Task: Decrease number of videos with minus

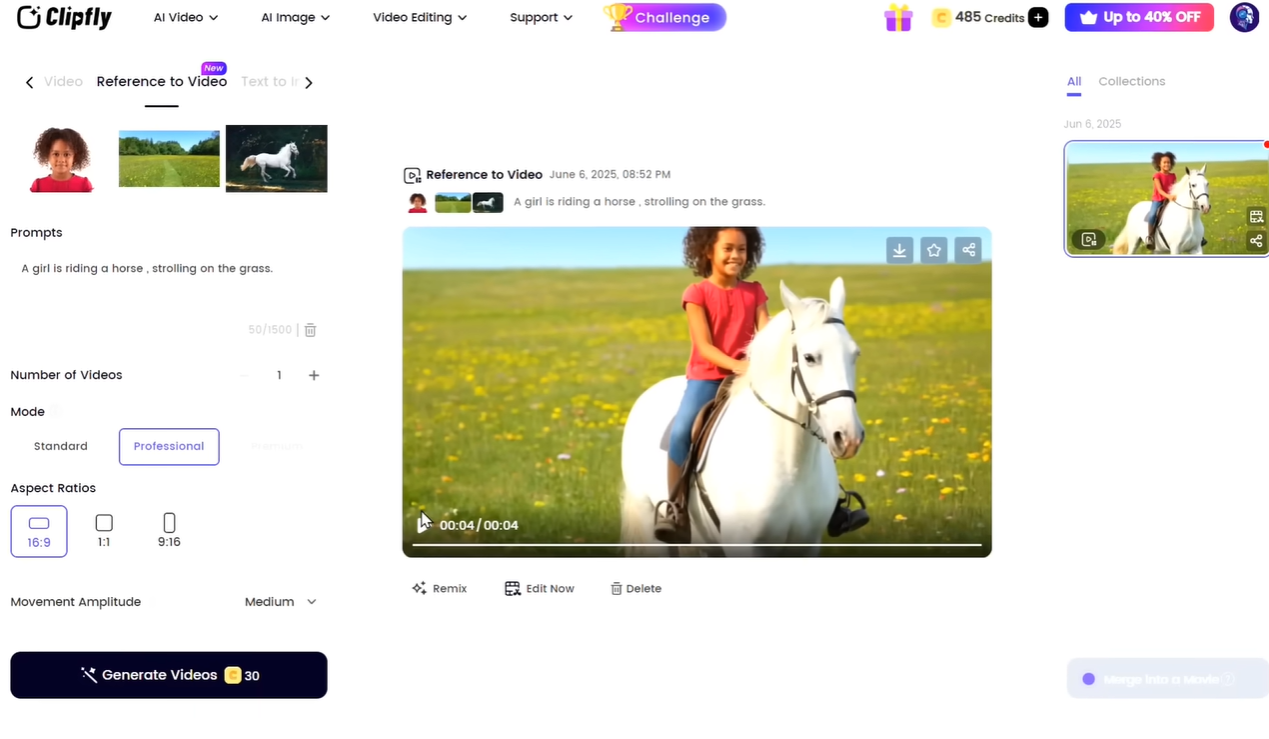Action: pyautogui.click(x=244, y=375)
